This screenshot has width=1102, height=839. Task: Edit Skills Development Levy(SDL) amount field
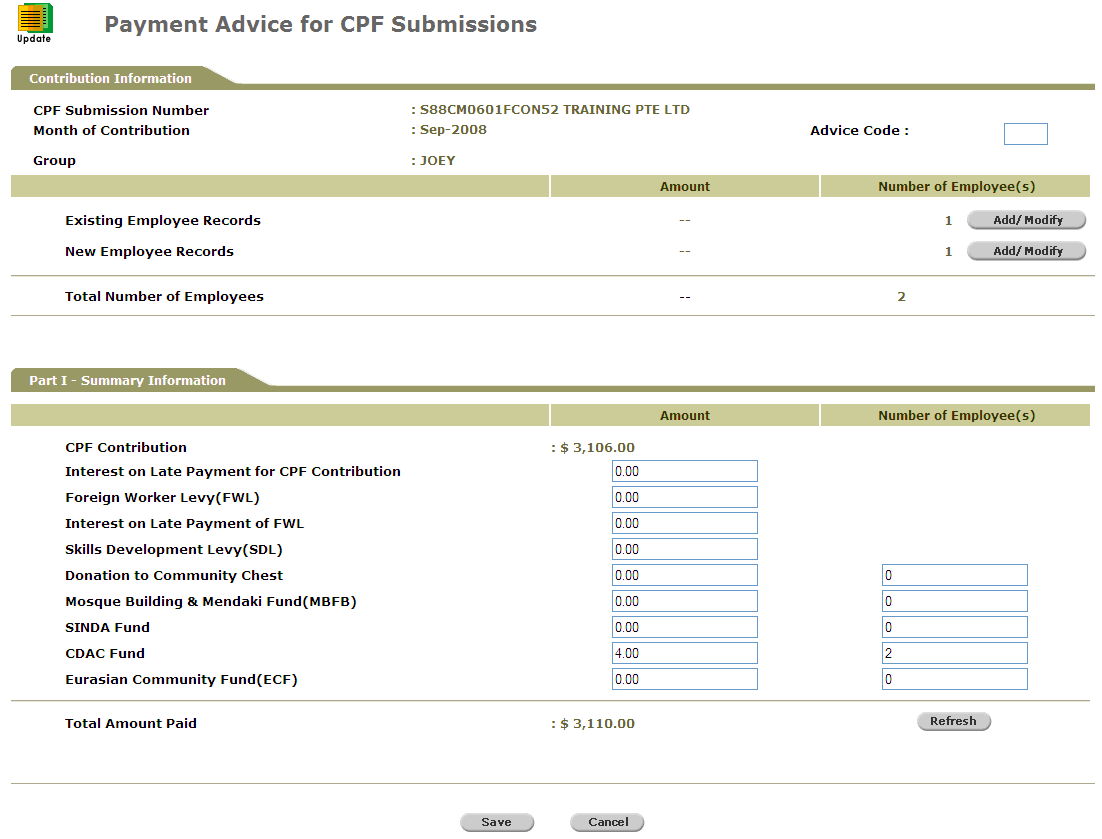(x=685, y=549)
